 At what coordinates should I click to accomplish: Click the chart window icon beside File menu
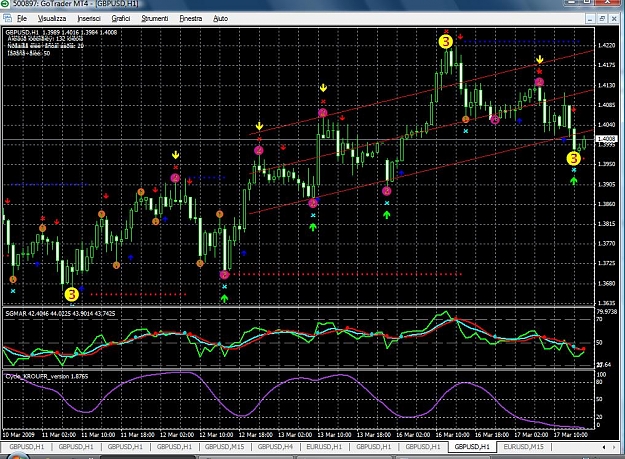pos(7,18)
